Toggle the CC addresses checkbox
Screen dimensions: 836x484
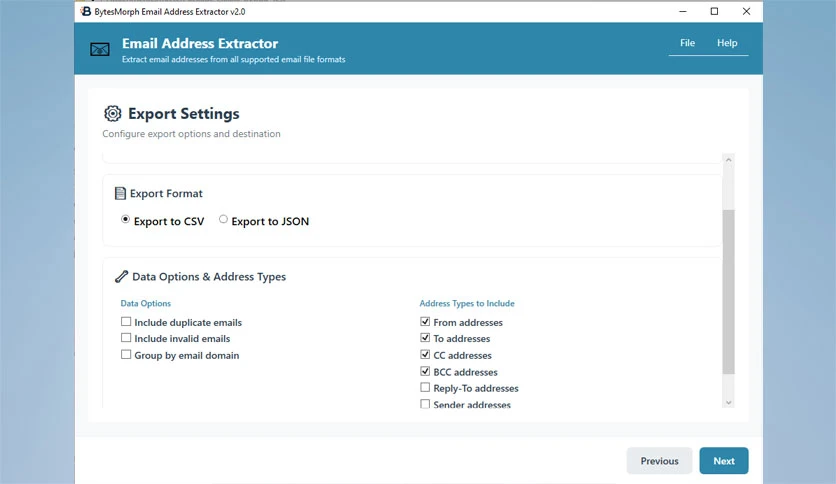[x=425, y=354]
